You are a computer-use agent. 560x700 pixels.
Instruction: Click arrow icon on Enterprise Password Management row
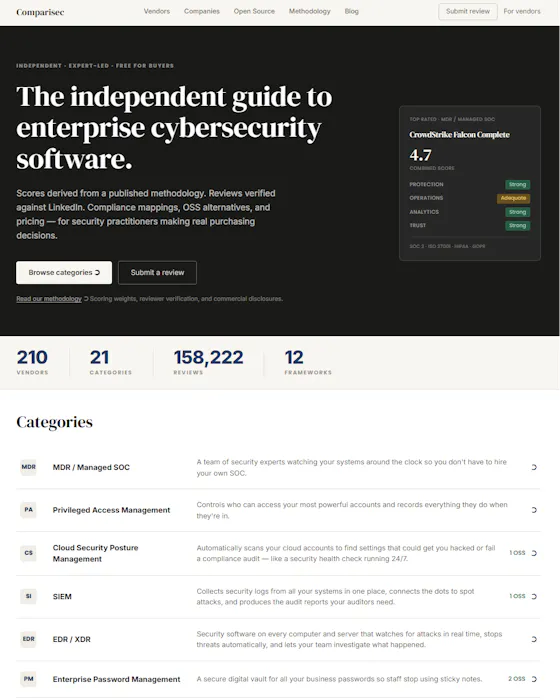coord(534,679)
